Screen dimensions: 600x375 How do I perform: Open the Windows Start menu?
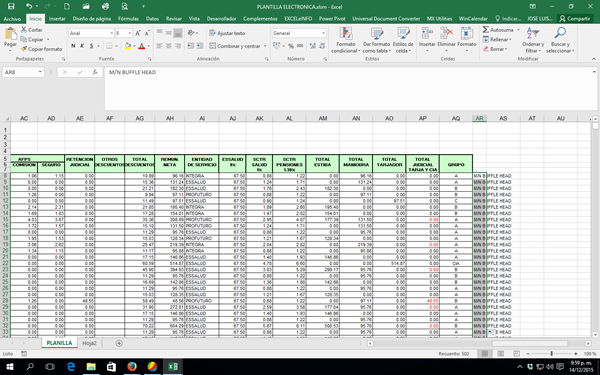point(10,367)
